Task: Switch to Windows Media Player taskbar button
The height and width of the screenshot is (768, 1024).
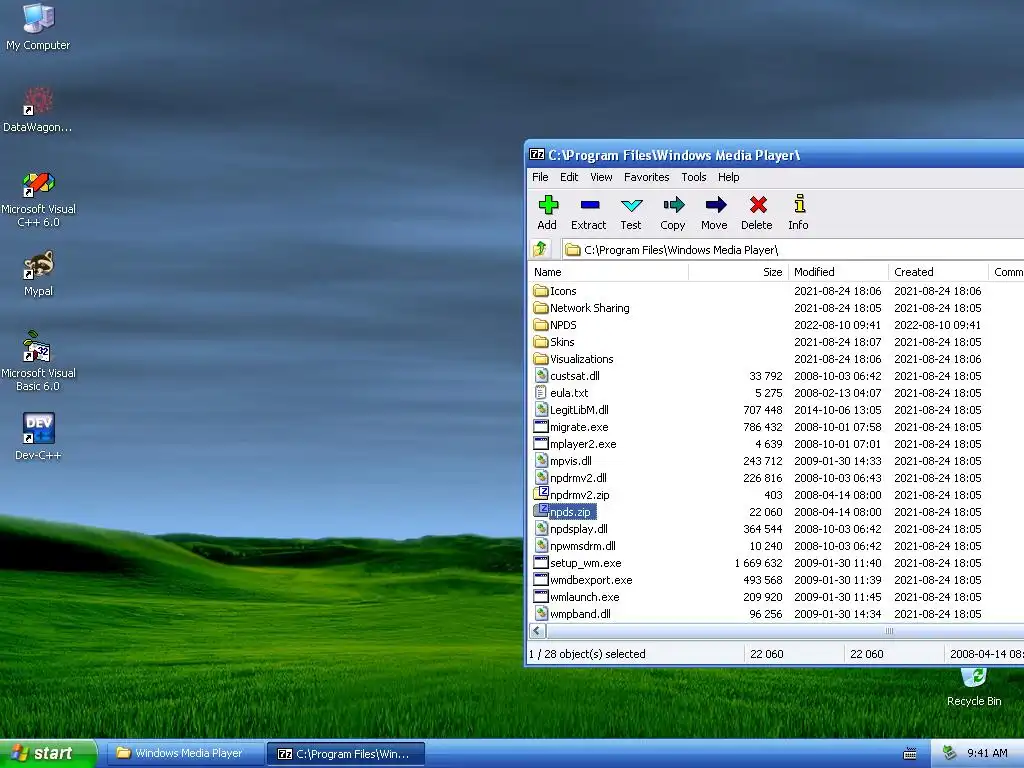Action: click(184, 753)
